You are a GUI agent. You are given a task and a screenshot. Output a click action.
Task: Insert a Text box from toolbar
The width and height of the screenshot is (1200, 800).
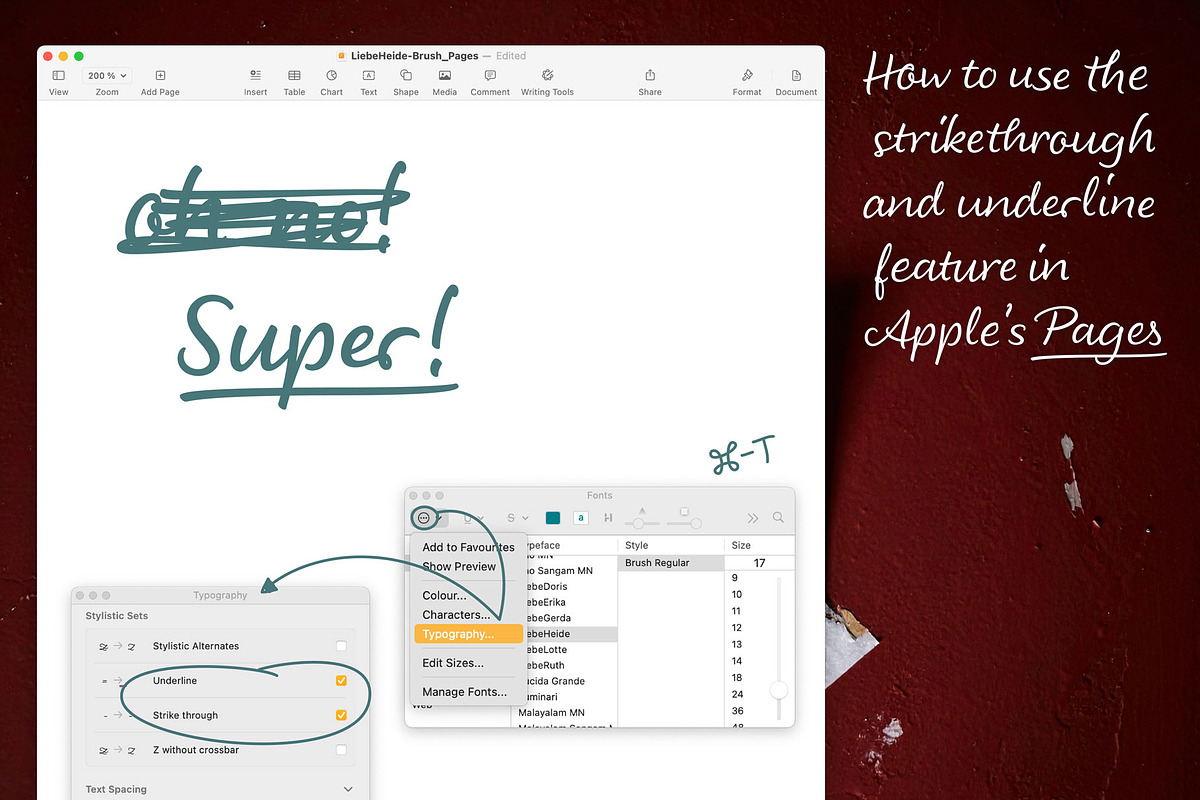coord(368,75)
